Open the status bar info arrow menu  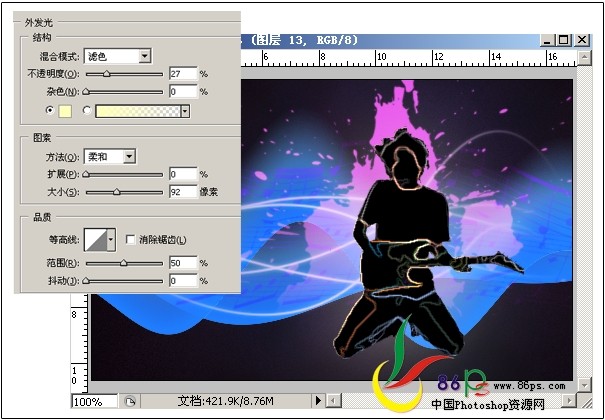[318, 401]
